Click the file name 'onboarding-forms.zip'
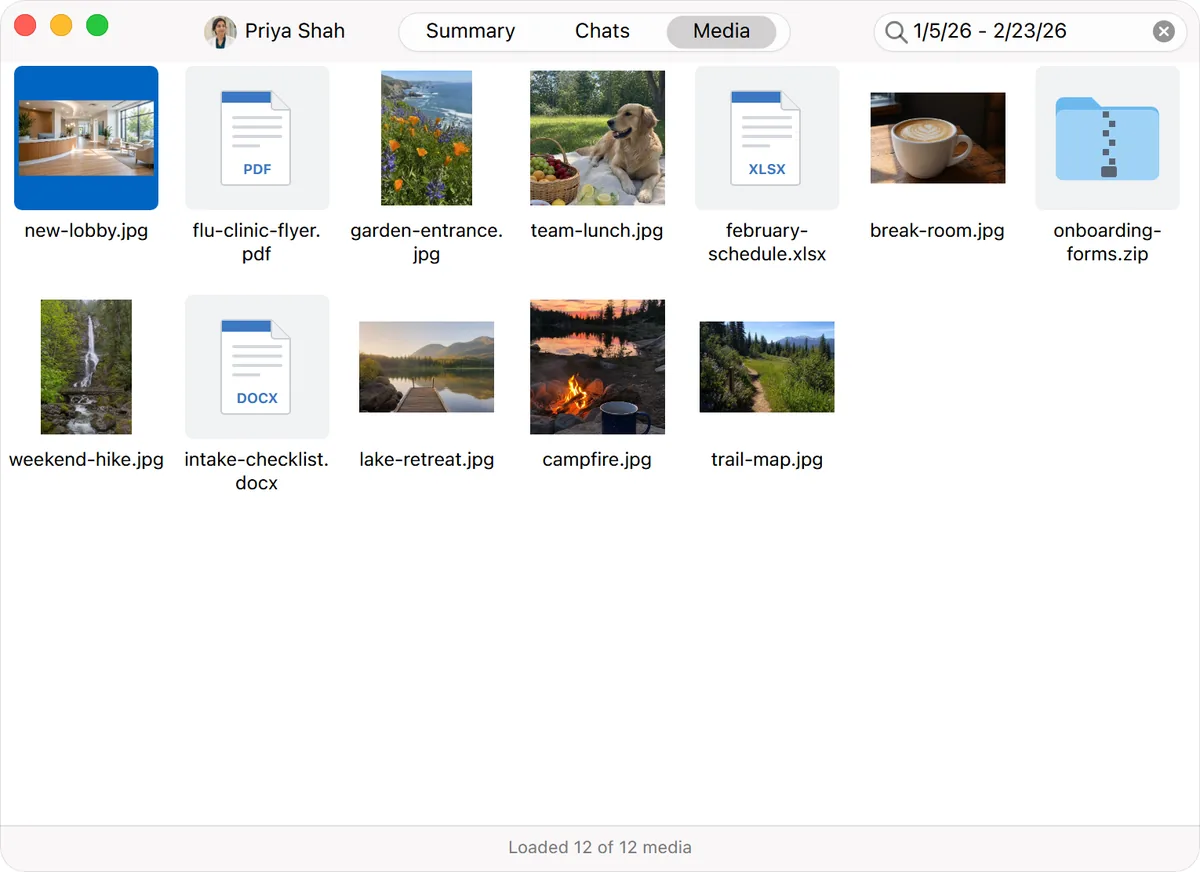This screenshot has height=872, width=1200. [x=1107, y=242]
